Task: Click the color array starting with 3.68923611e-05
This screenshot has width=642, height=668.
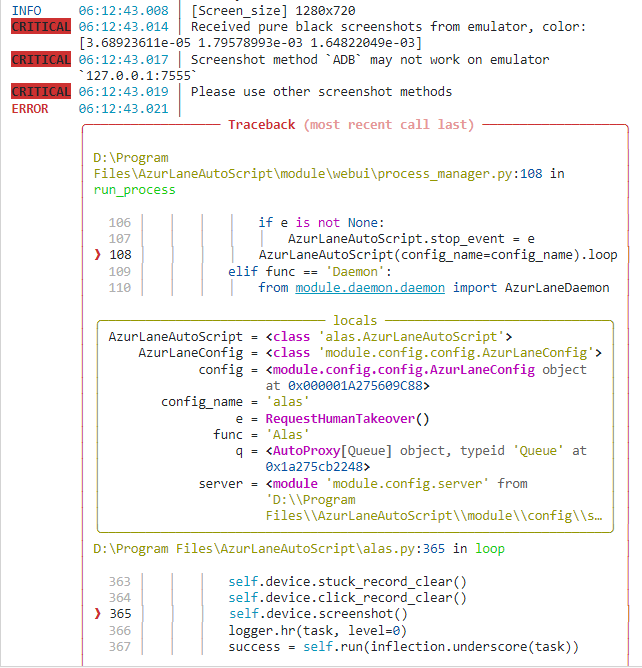Action: pos(250,43)
